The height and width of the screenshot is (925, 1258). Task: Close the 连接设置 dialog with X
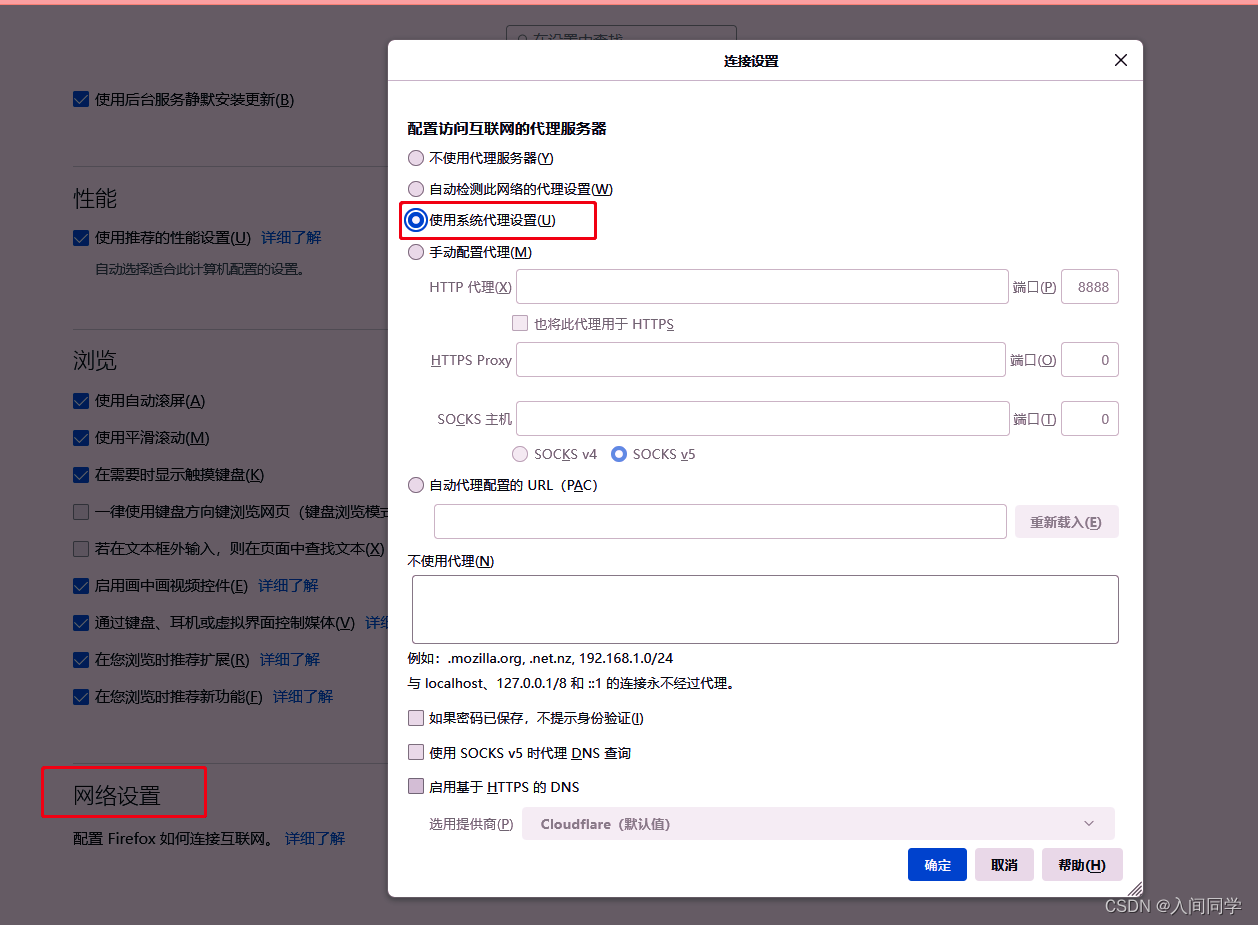1121,60
